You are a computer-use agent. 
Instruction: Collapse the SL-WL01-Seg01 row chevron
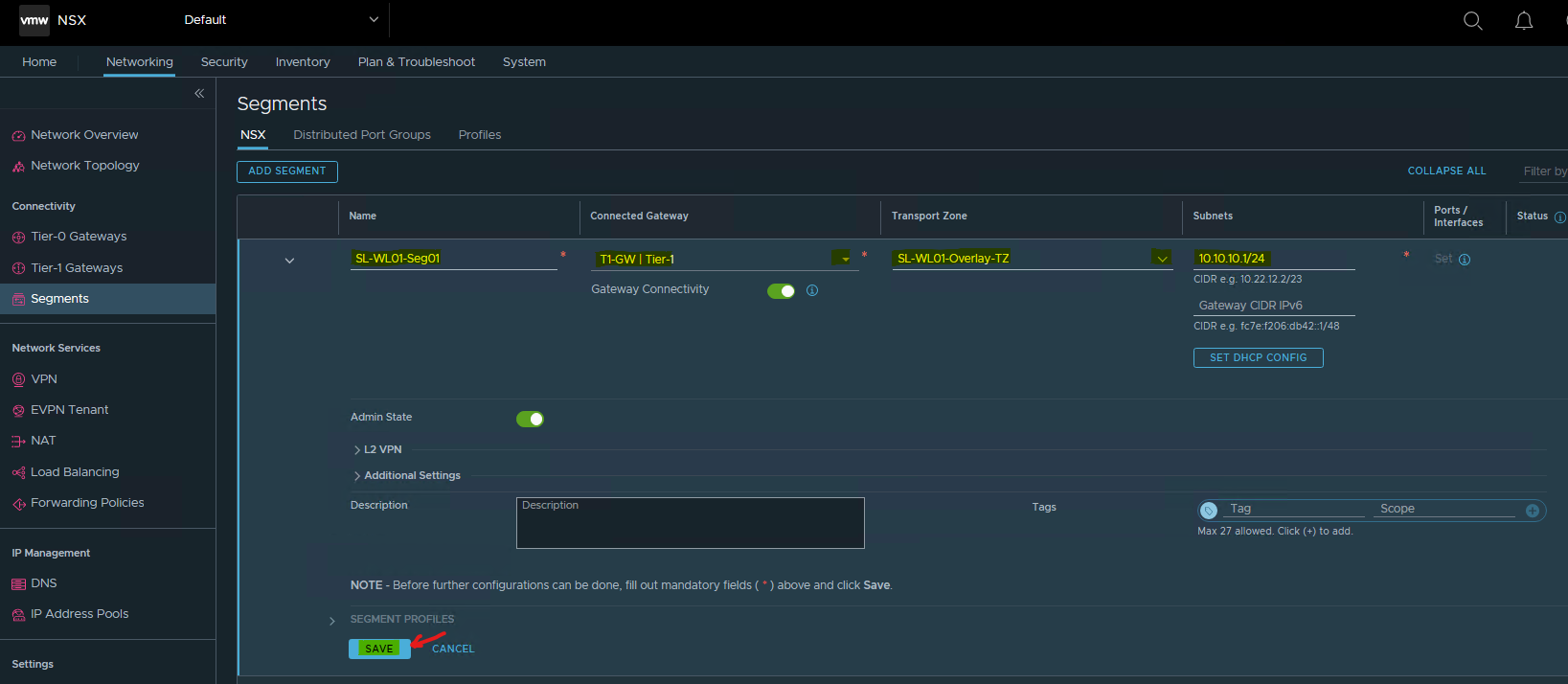289,261
